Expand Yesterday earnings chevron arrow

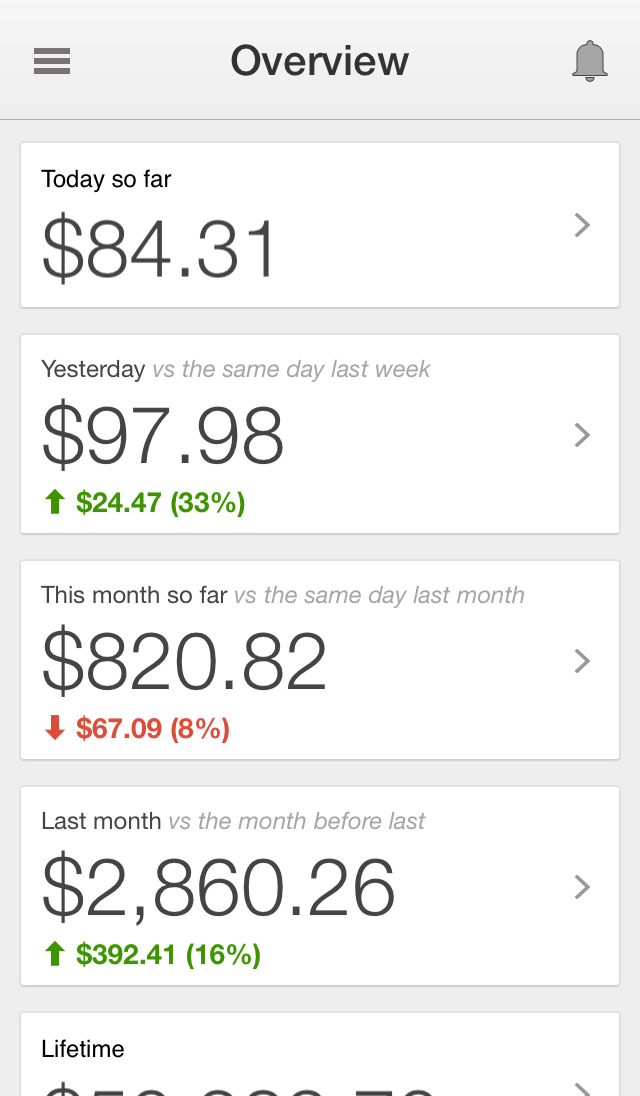coord(583,435)
